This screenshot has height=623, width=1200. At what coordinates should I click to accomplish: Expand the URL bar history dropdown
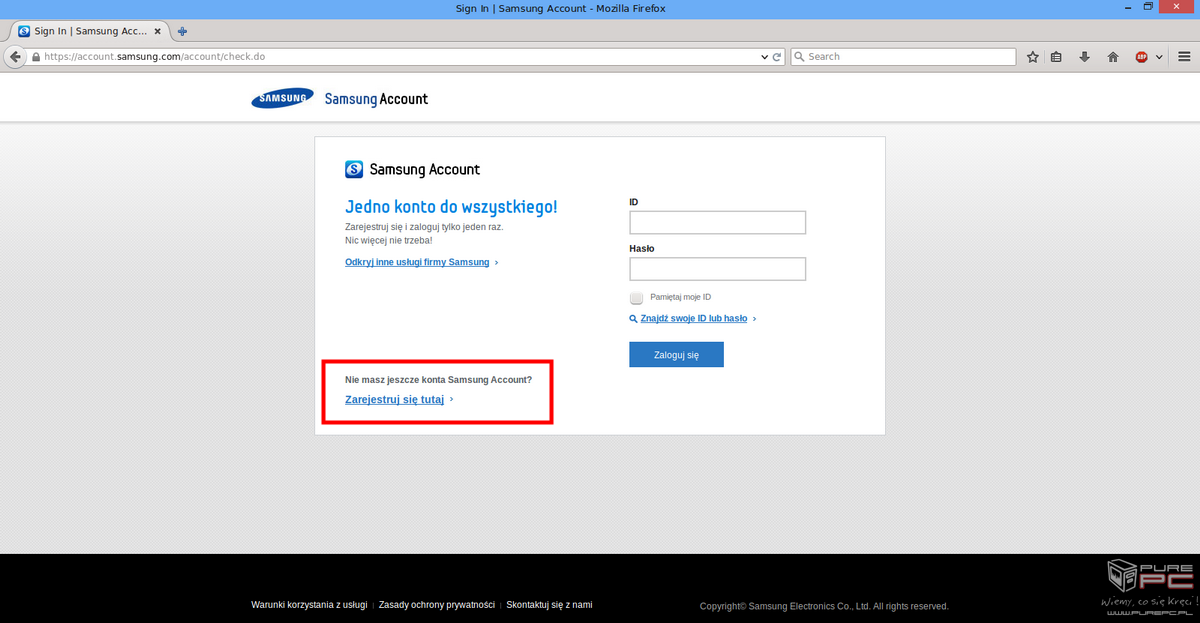tap(765, 57)
